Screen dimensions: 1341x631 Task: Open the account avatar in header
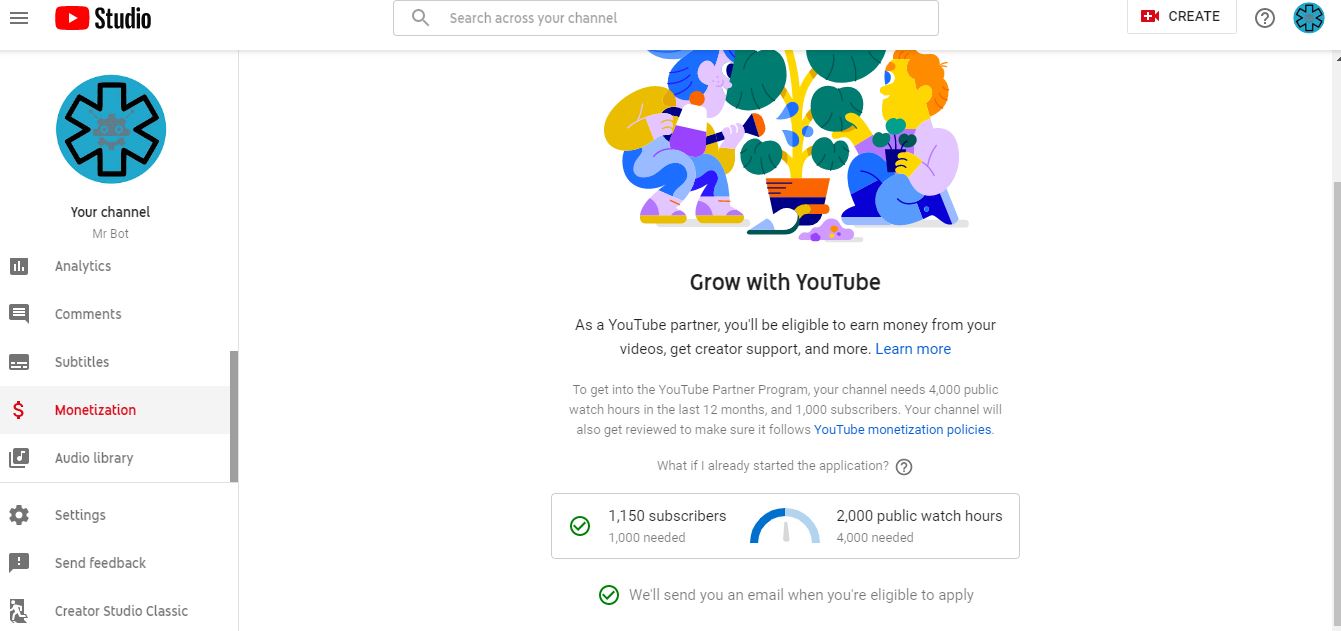tap(1309, 18)
